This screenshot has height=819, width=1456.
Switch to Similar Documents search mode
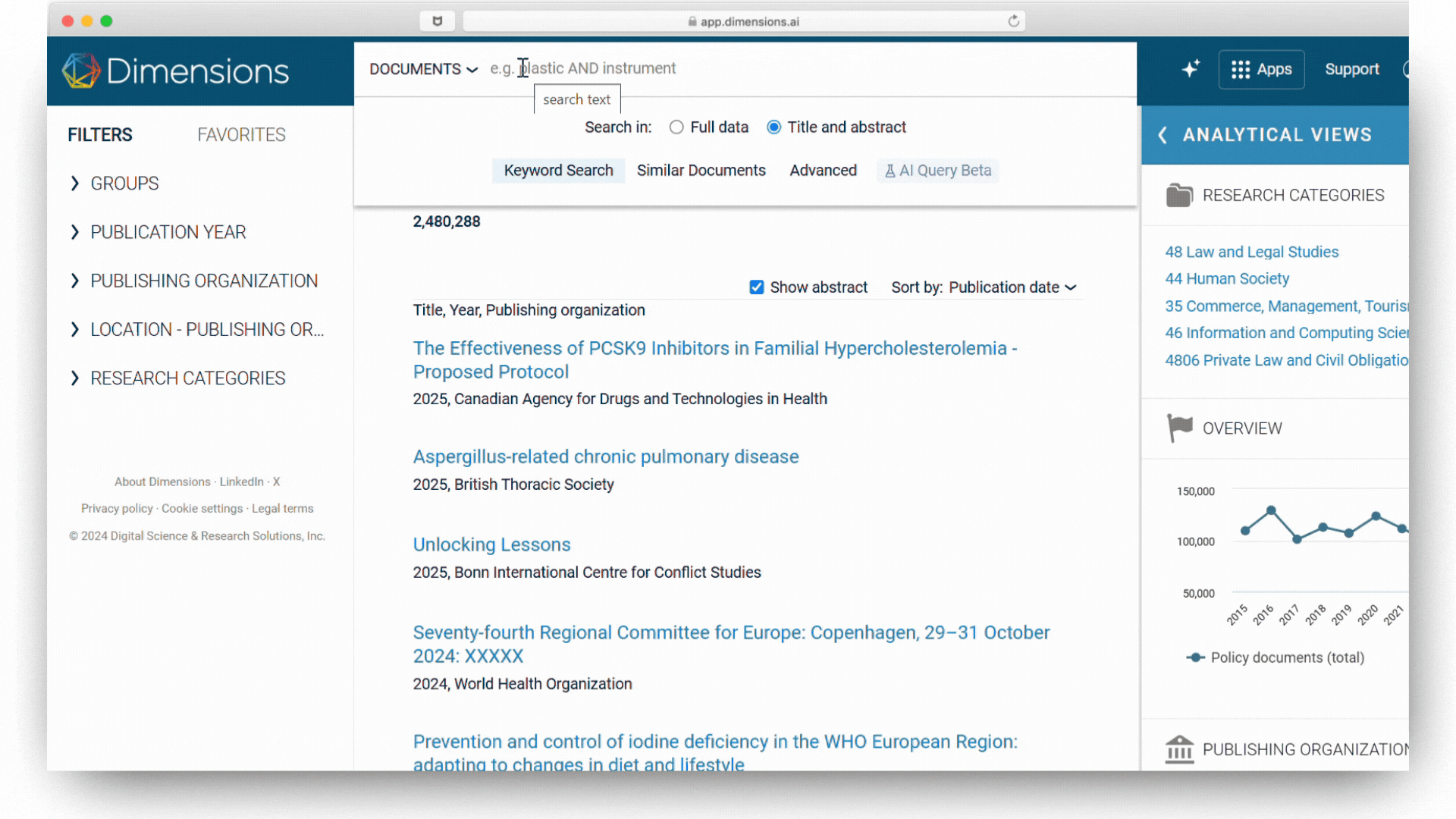[701, 171]
